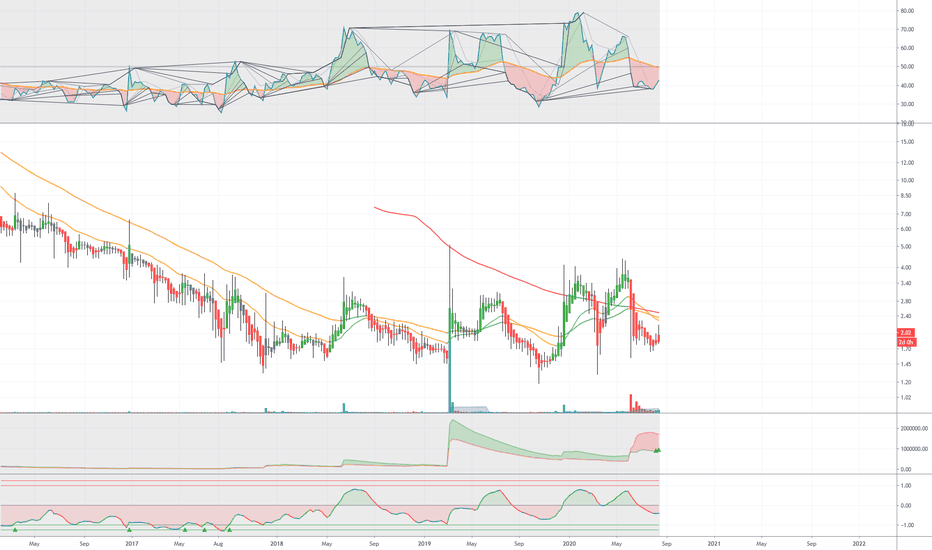Click the 5.00 price axis label
This screenshot has height=550, width=932.
pos(905,246)
